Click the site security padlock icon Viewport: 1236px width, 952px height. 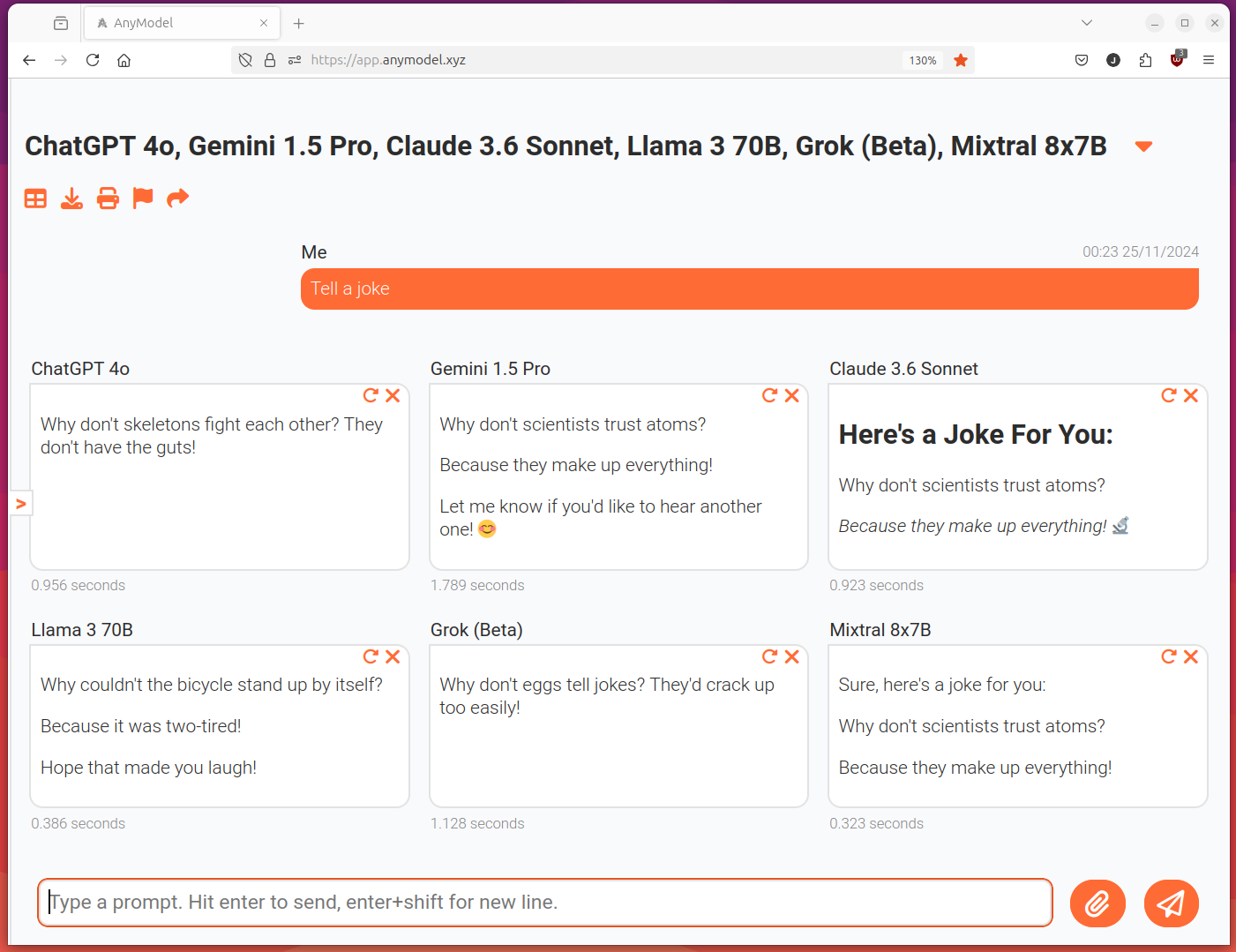pyautogui.click(x=270, y=60)
